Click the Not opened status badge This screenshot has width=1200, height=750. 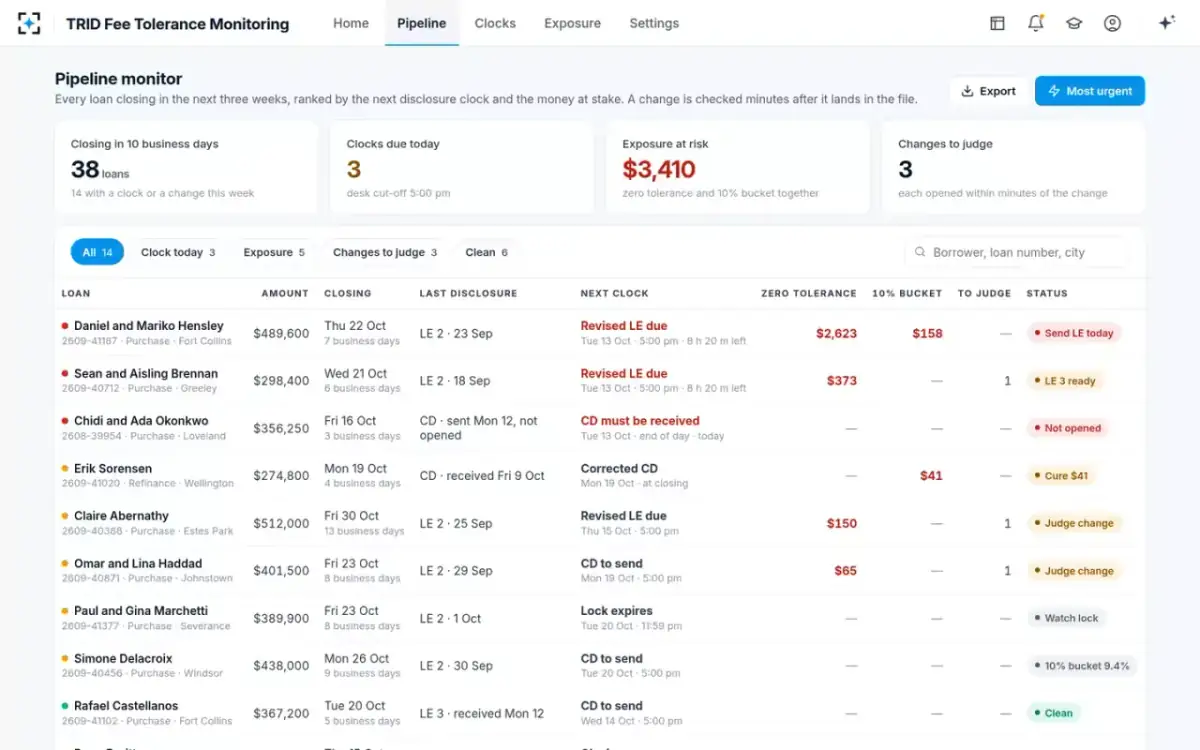point(1068,428)
